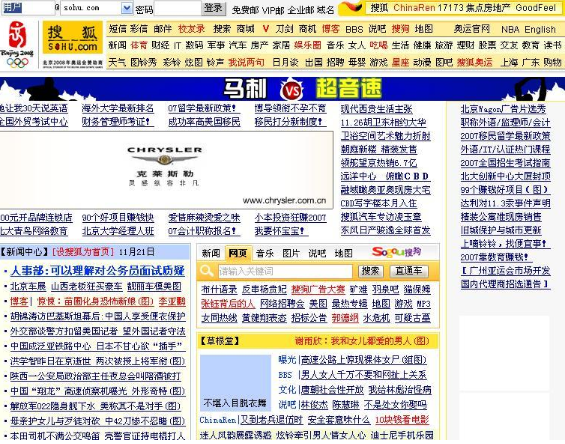The image size is (565, 444).
Task: Open 谢雨欣:我和女儿都爱的男人 link
Action: click(x=362, y=341)
